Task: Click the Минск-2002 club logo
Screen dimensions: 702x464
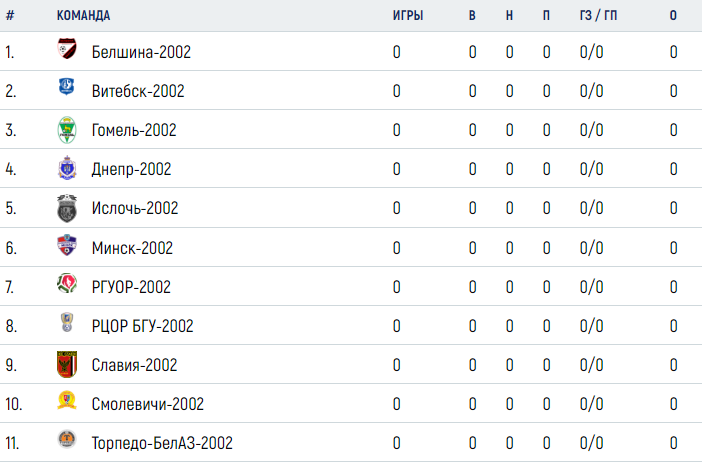Action: point(67,245)
